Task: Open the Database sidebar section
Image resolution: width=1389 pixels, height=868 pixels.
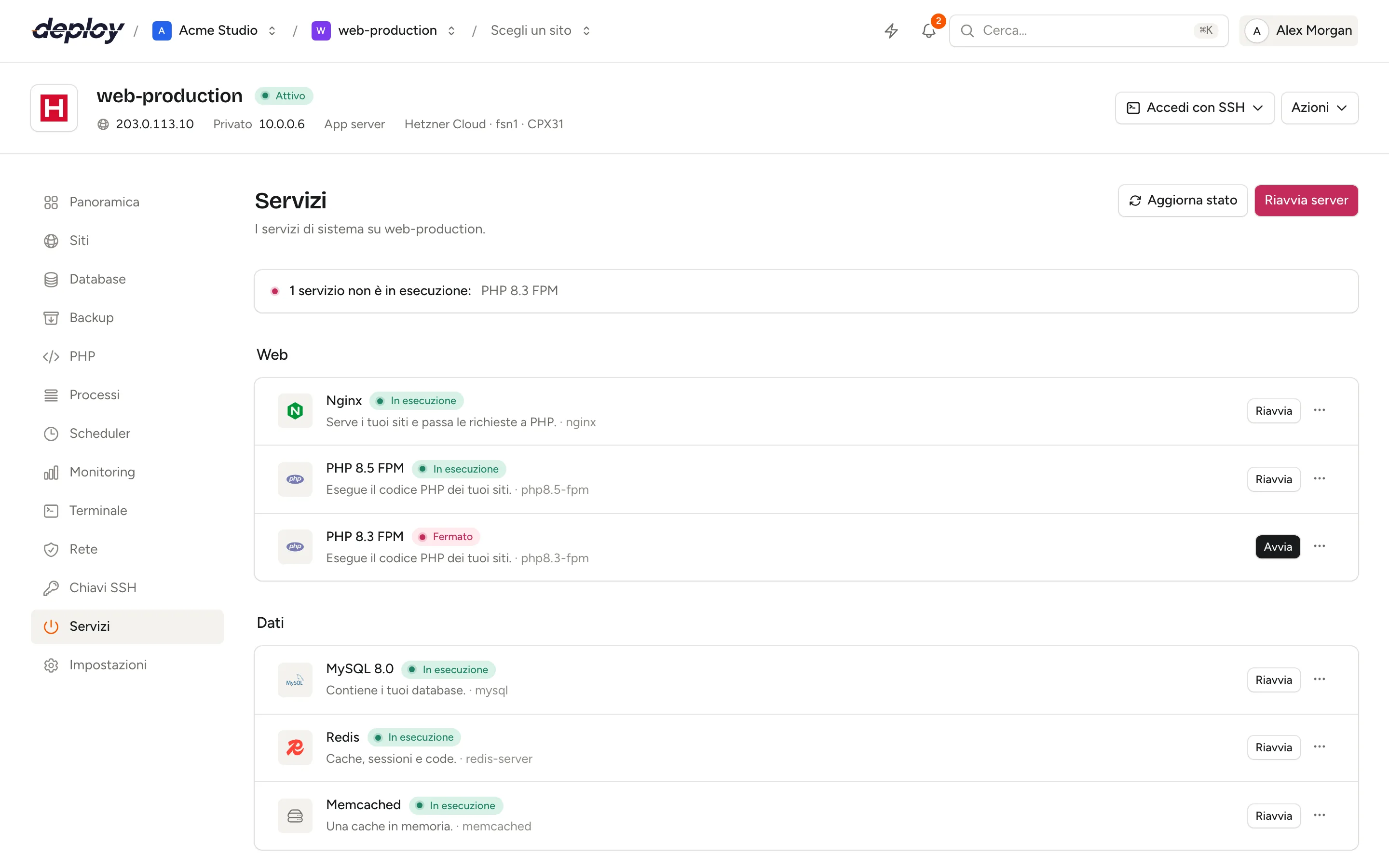Action: (127, 279)
